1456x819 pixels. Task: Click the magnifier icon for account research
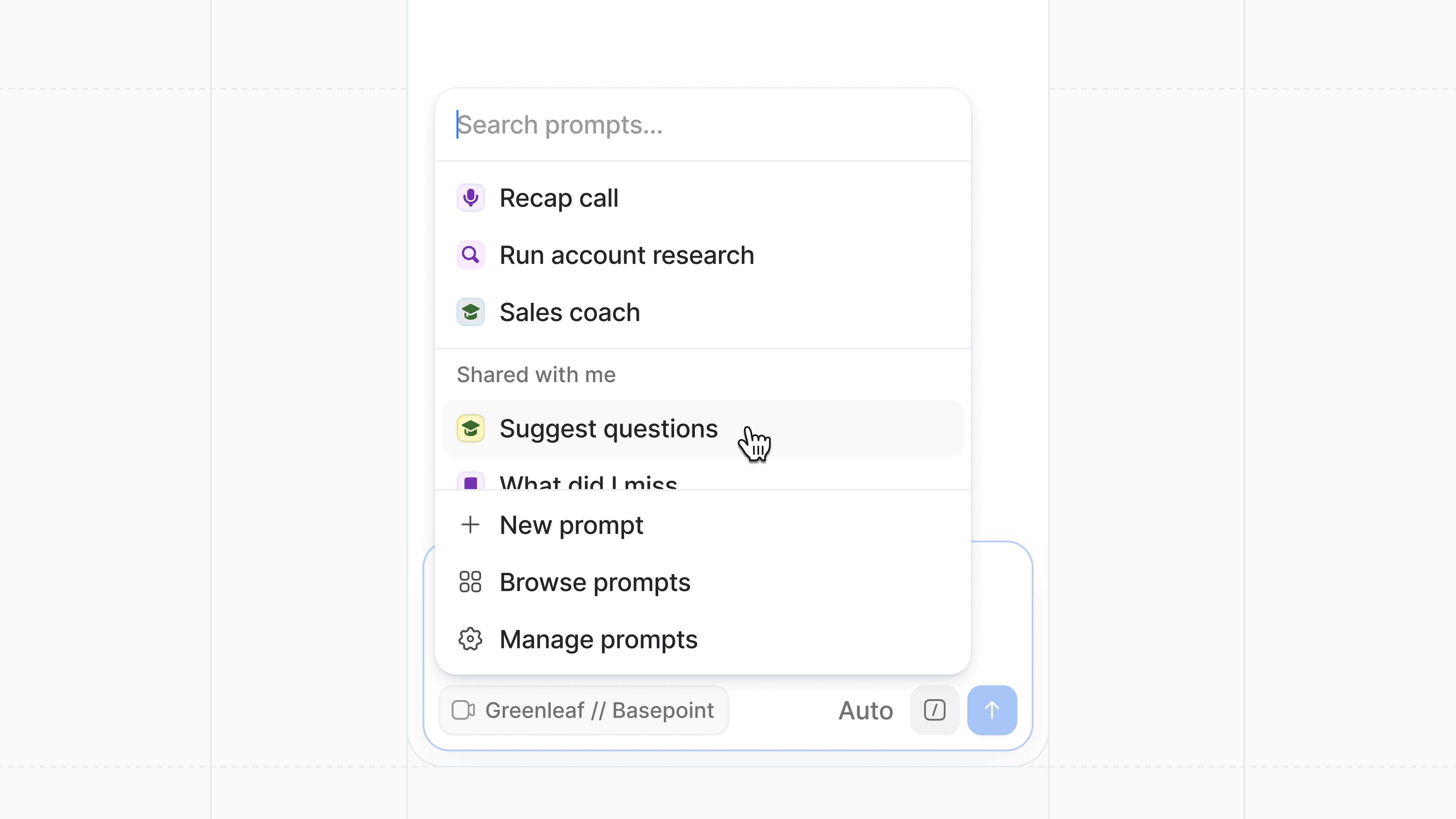470,255
